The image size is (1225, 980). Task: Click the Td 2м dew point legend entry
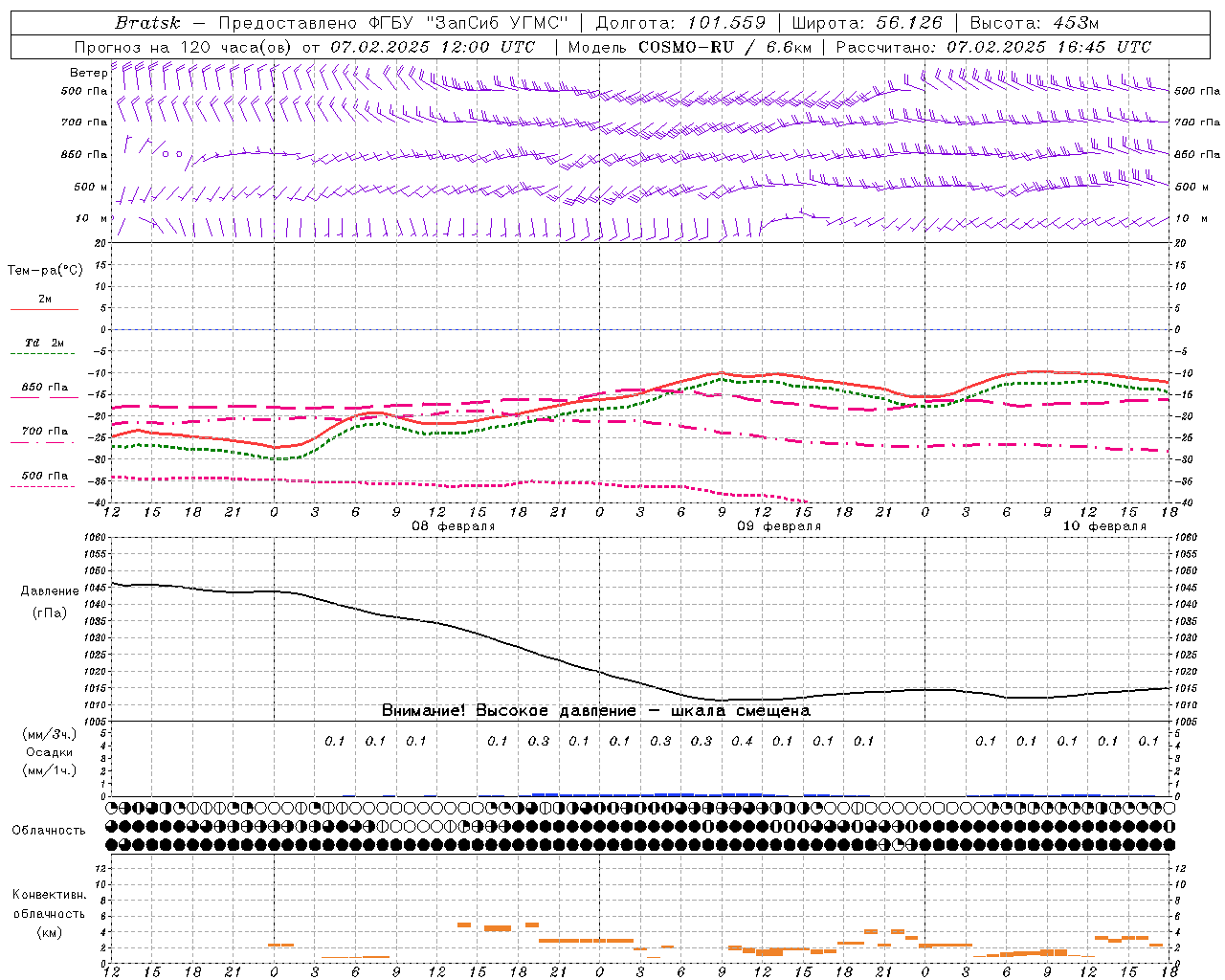[x=45, y=343]
